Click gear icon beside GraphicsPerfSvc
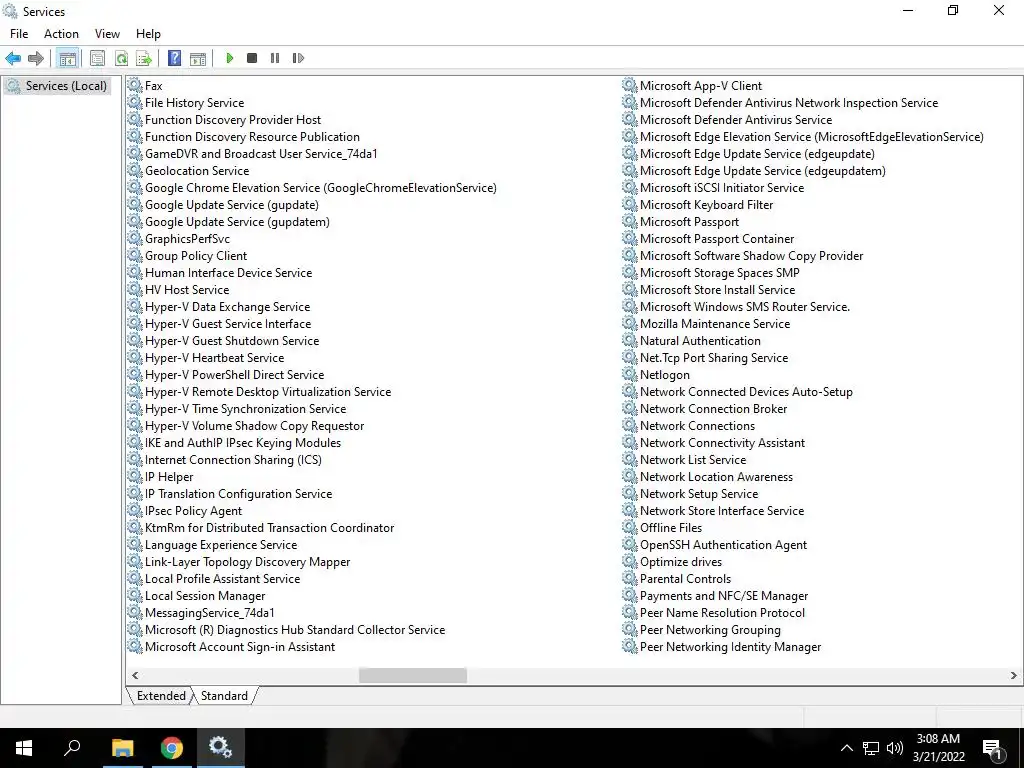 point(135,238)
